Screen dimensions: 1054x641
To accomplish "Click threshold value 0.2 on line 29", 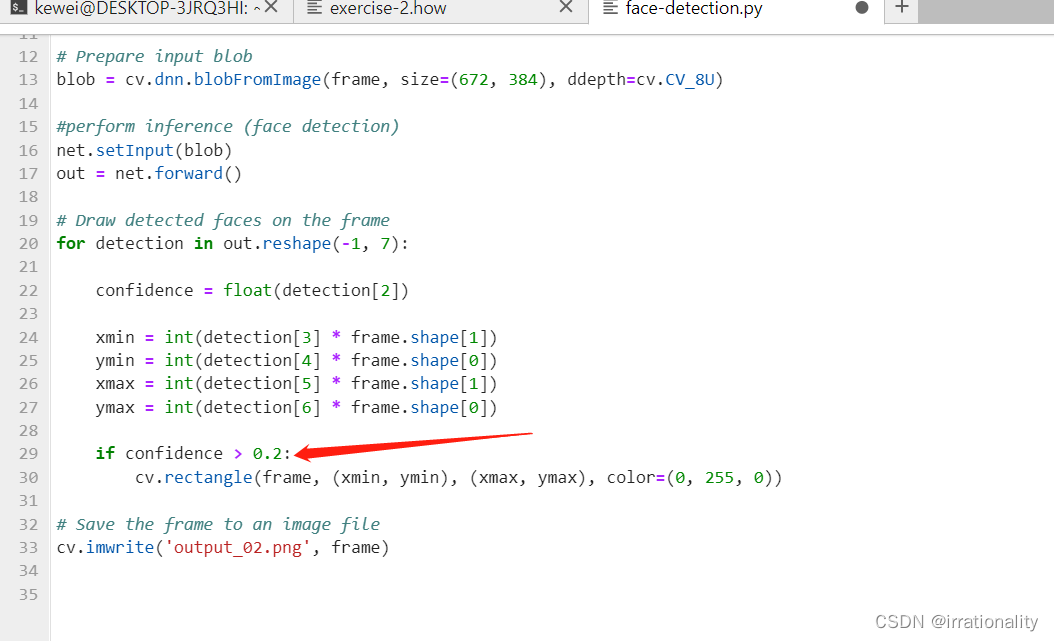I will (267, 454).
